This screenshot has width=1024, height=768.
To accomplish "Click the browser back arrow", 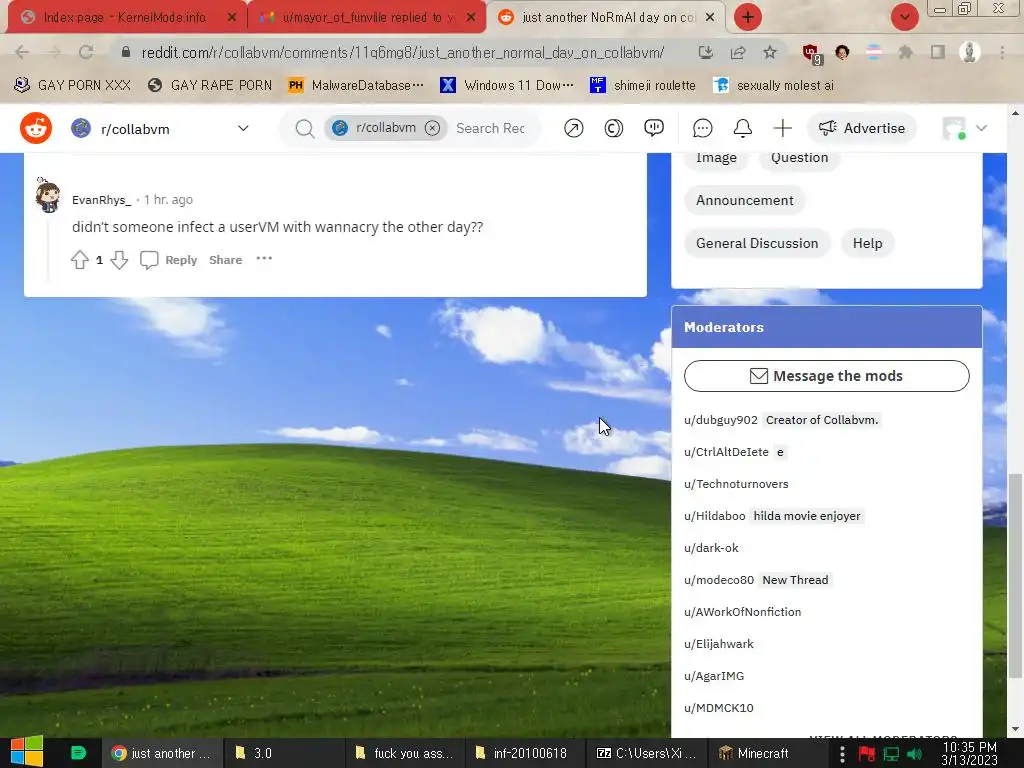I will (x=22, y=52).
